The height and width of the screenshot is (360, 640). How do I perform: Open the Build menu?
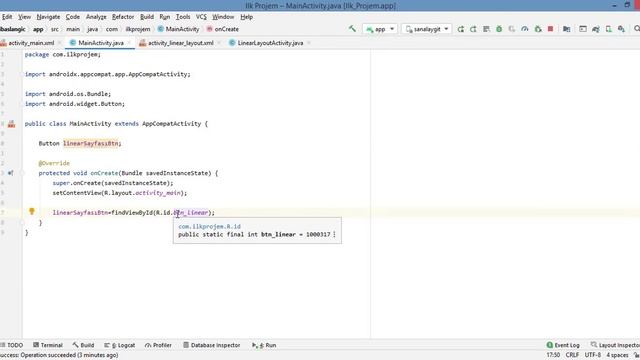click(147, 17)
